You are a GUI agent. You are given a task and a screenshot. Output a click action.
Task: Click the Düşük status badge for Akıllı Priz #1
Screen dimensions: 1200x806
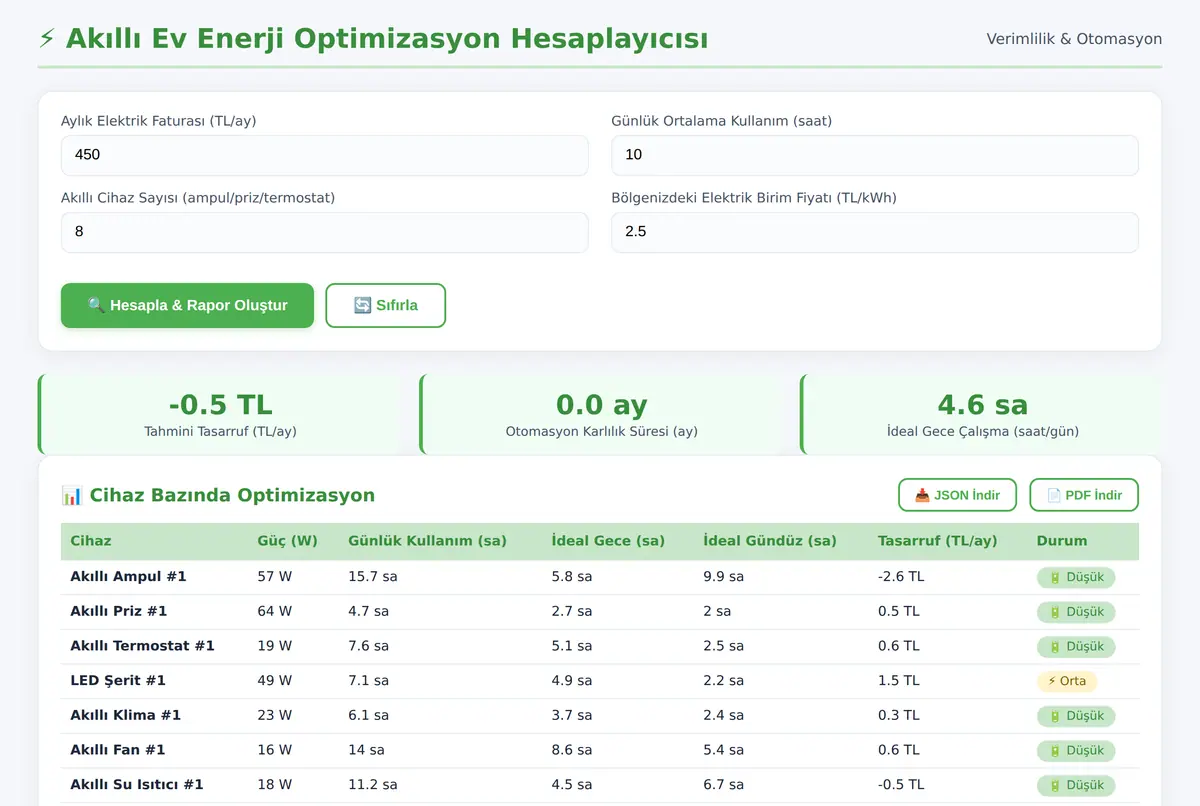(x=1076, y=612)
